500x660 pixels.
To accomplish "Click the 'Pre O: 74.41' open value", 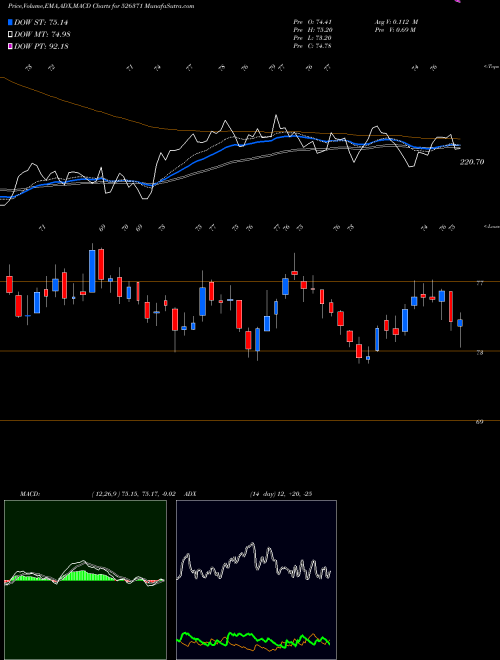I will [x=312, y=22].
